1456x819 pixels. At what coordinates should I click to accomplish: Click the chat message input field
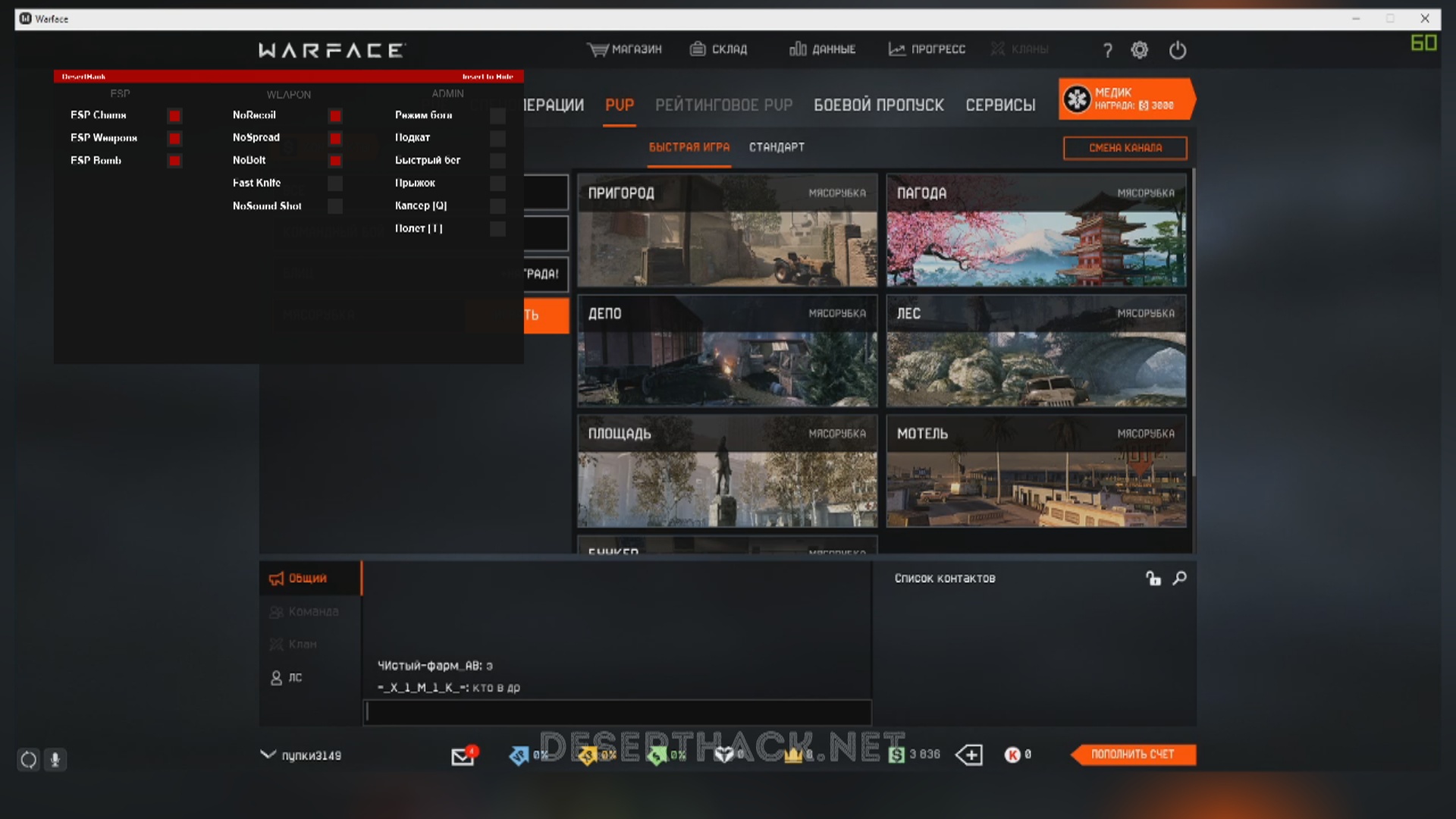617,712
